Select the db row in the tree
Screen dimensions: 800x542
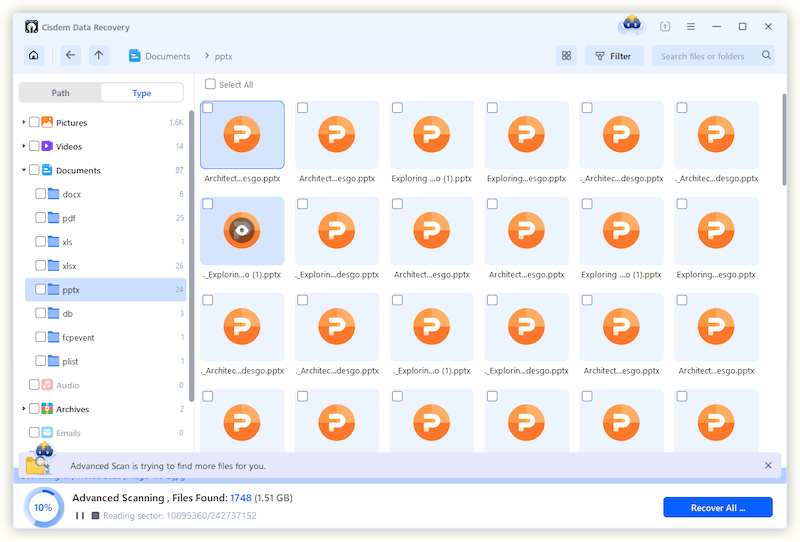click(x=106, y=313)
